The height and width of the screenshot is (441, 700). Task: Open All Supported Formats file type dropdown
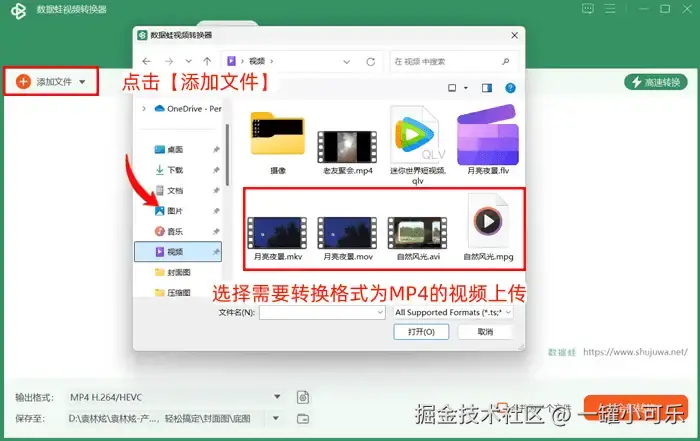pos(453,312)
